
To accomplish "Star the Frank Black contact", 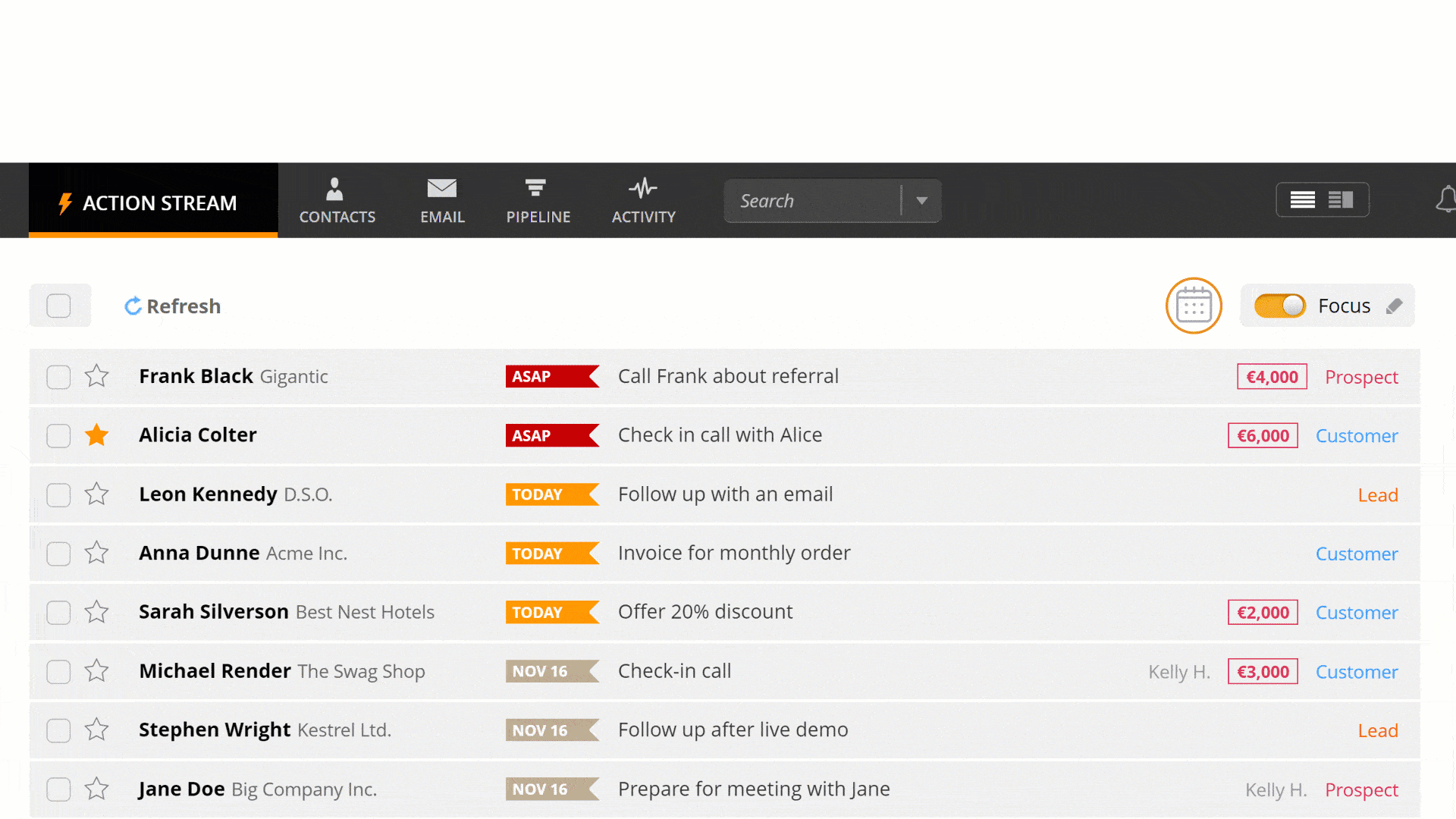I will tap(96, 376).
